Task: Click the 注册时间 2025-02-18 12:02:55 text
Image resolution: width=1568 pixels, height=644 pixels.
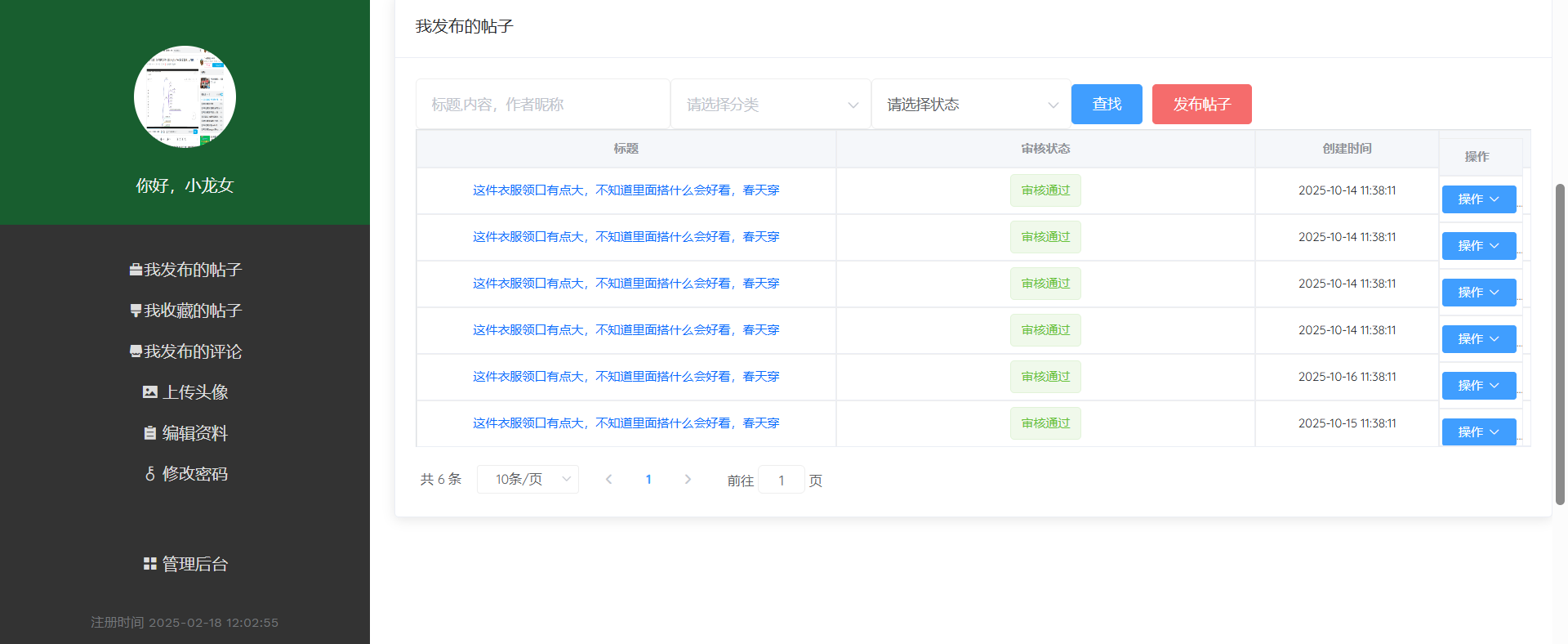Action: (185, 623)
